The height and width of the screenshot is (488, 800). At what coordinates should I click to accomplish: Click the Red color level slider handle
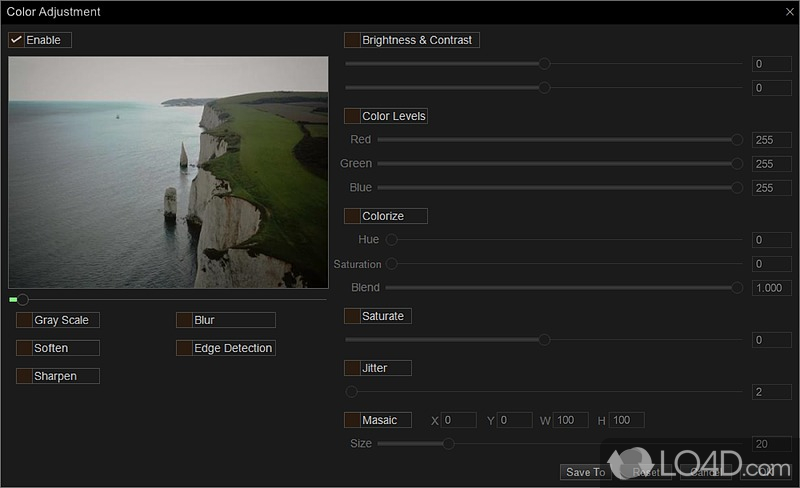click(x=737, y=140)
